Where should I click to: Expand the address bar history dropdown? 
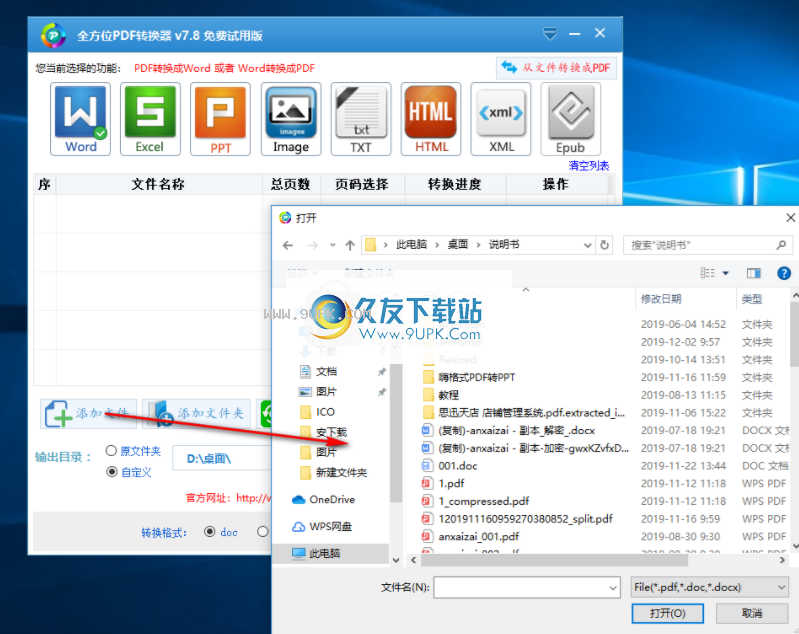click(588, 245)
